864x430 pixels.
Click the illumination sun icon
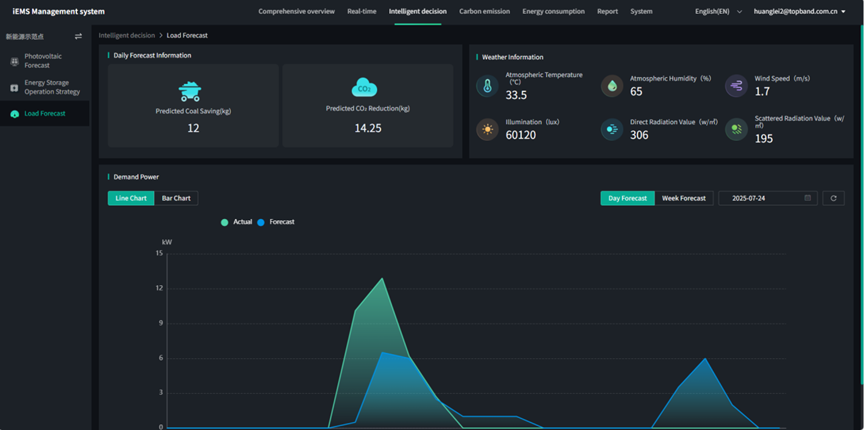point(487,130)
